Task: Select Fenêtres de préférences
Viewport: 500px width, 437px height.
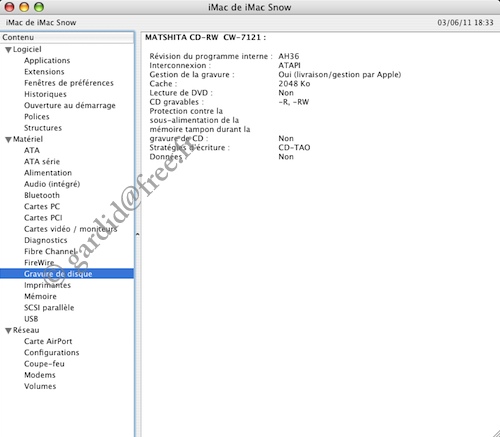Action: pos(69,83)
